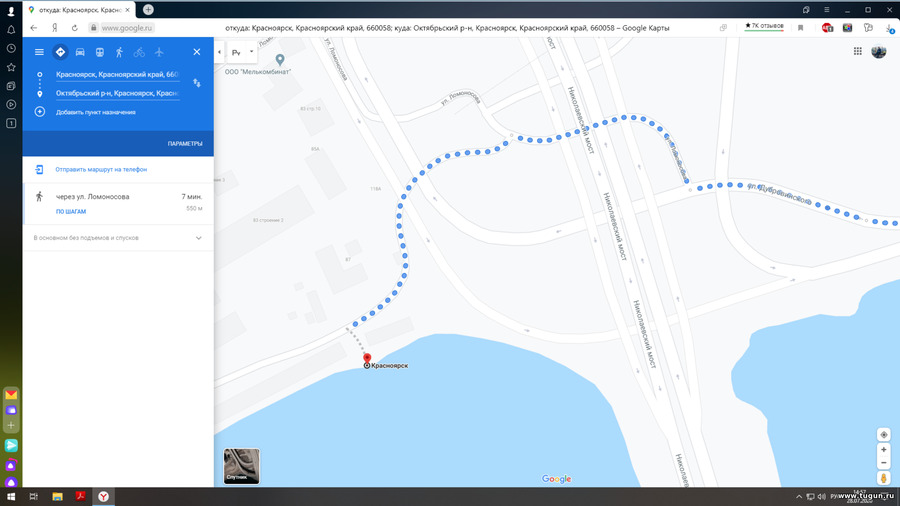The image size is (900, 506).
Task: Switch to Спутник satellite view thumbnail
Action: point(242,466)
